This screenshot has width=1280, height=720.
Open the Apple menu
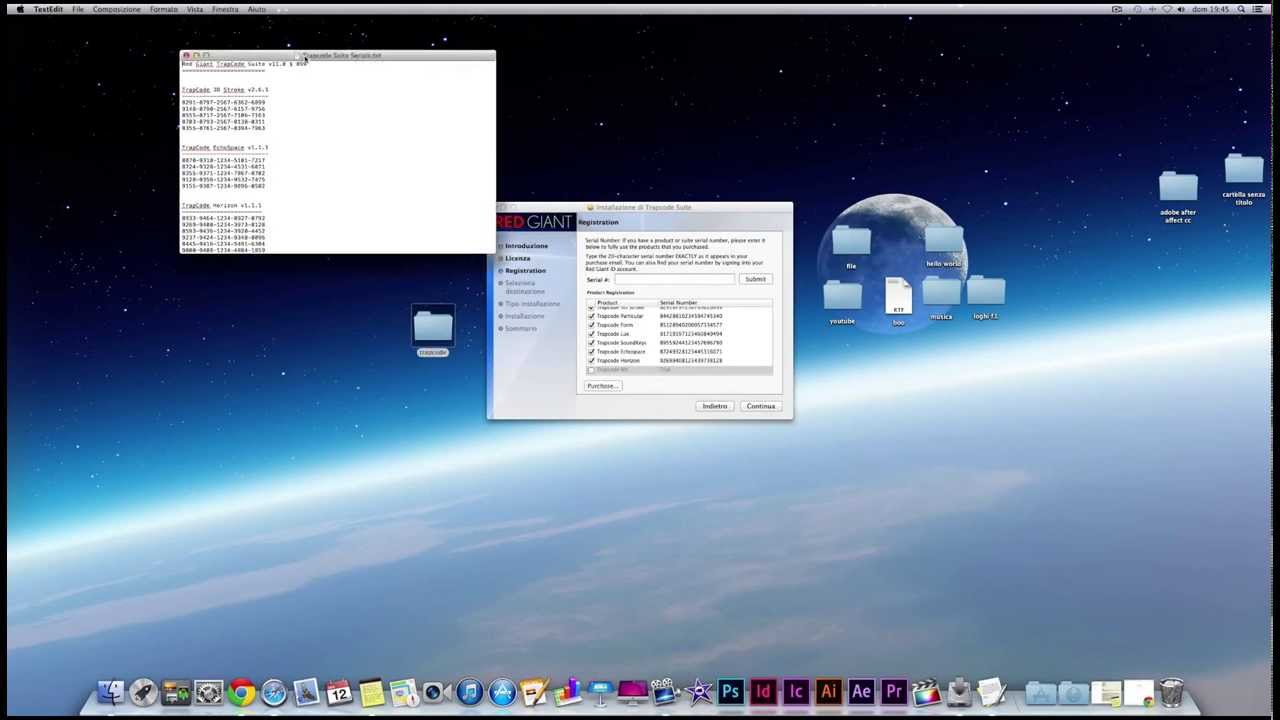pyautogui.click(x=19, y=9)
